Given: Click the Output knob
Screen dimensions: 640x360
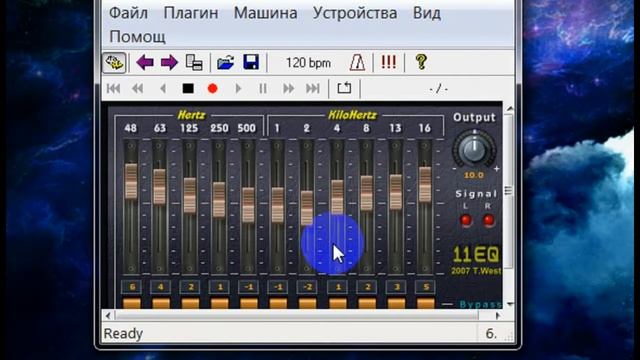Looking at the screenshot, I should (x=474, y=150).
